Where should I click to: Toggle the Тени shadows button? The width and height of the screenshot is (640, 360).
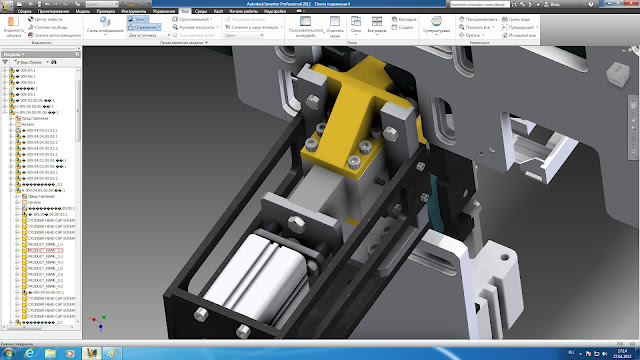[138, 19]
